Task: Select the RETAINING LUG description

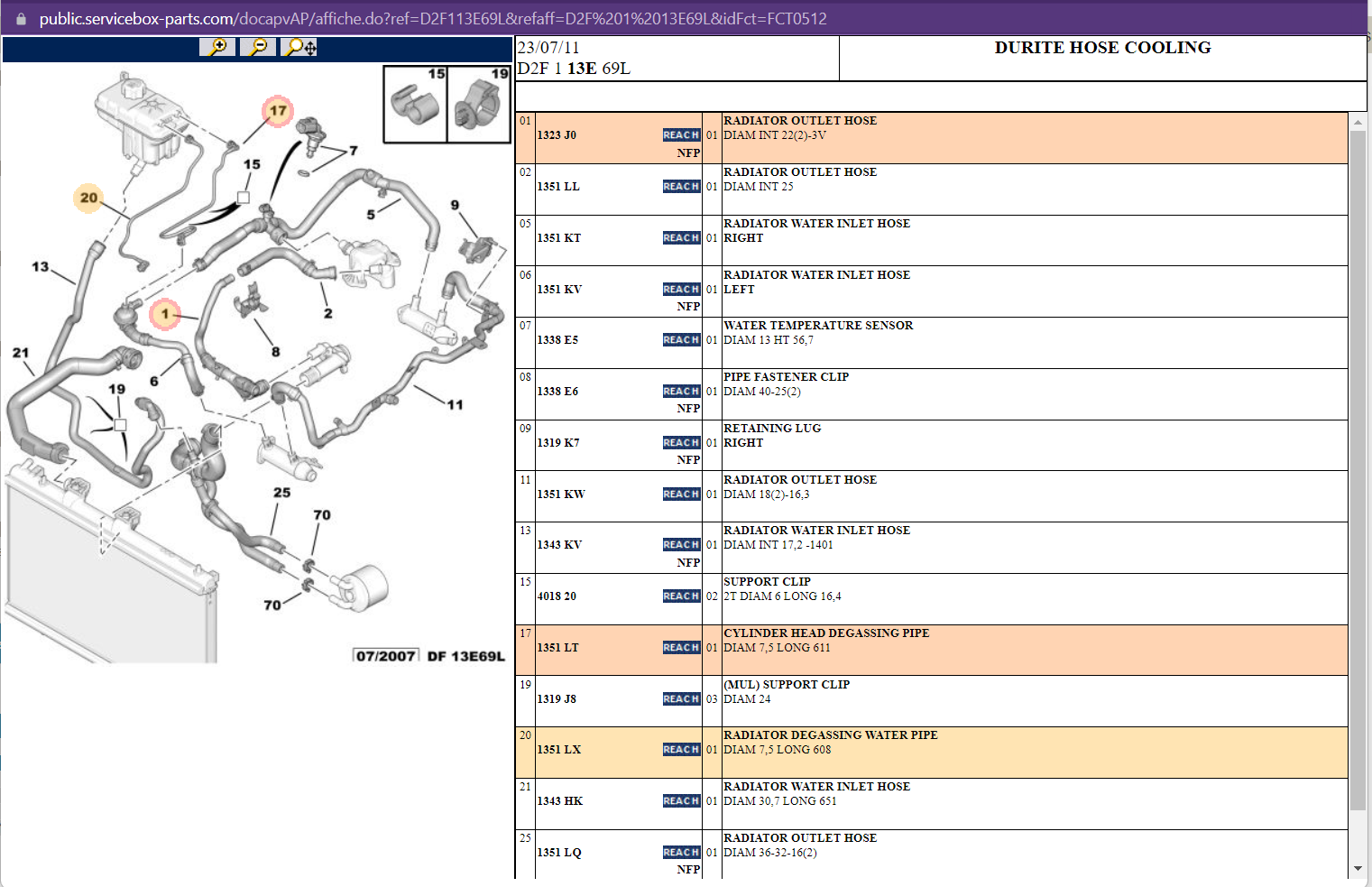Action: click(x=772, y=429)
